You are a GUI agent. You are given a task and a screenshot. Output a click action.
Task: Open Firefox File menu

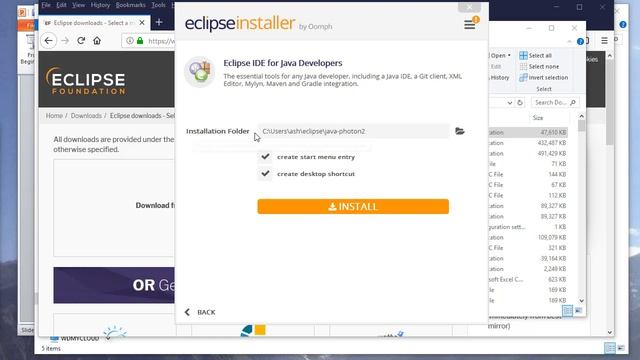click(x=46, y=5)
